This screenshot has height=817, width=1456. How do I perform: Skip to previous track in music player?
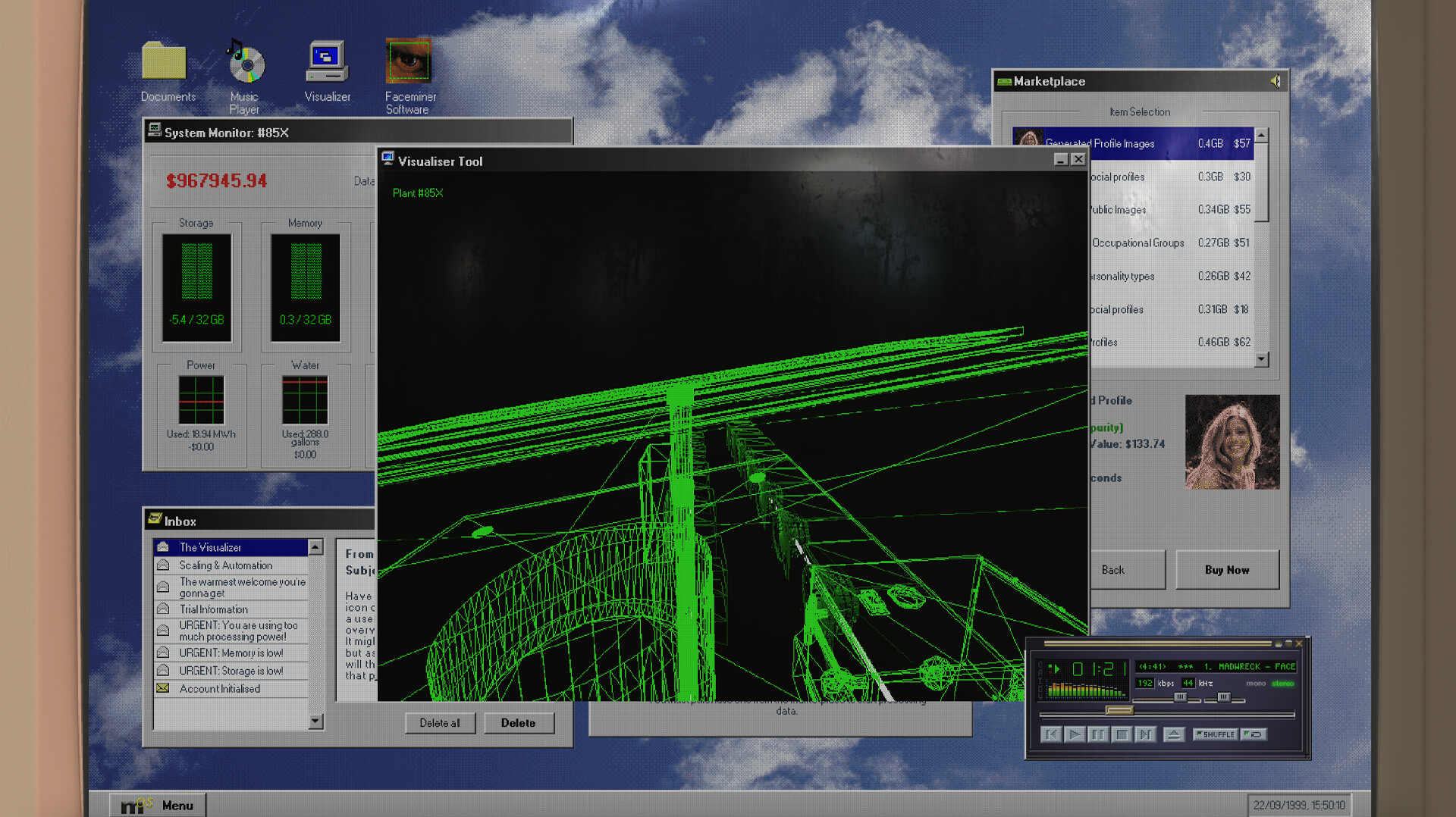tap(1051, 734)
